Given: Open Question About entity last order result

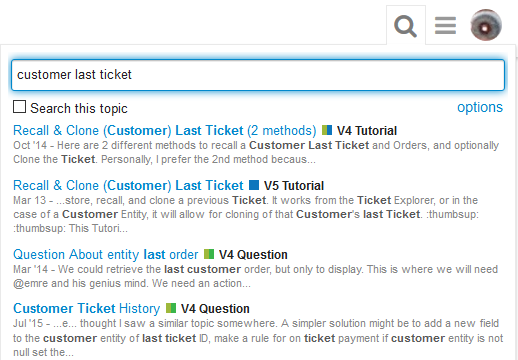Looking at the screenshot, I should (106, 254).
